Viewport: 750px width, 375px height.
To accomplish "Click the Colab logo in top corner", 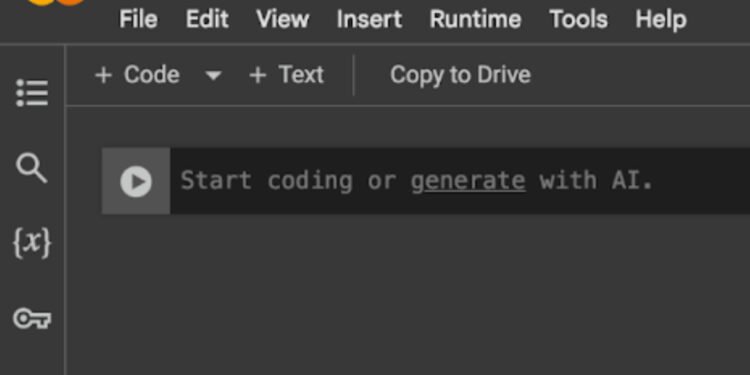I will 56,2.
